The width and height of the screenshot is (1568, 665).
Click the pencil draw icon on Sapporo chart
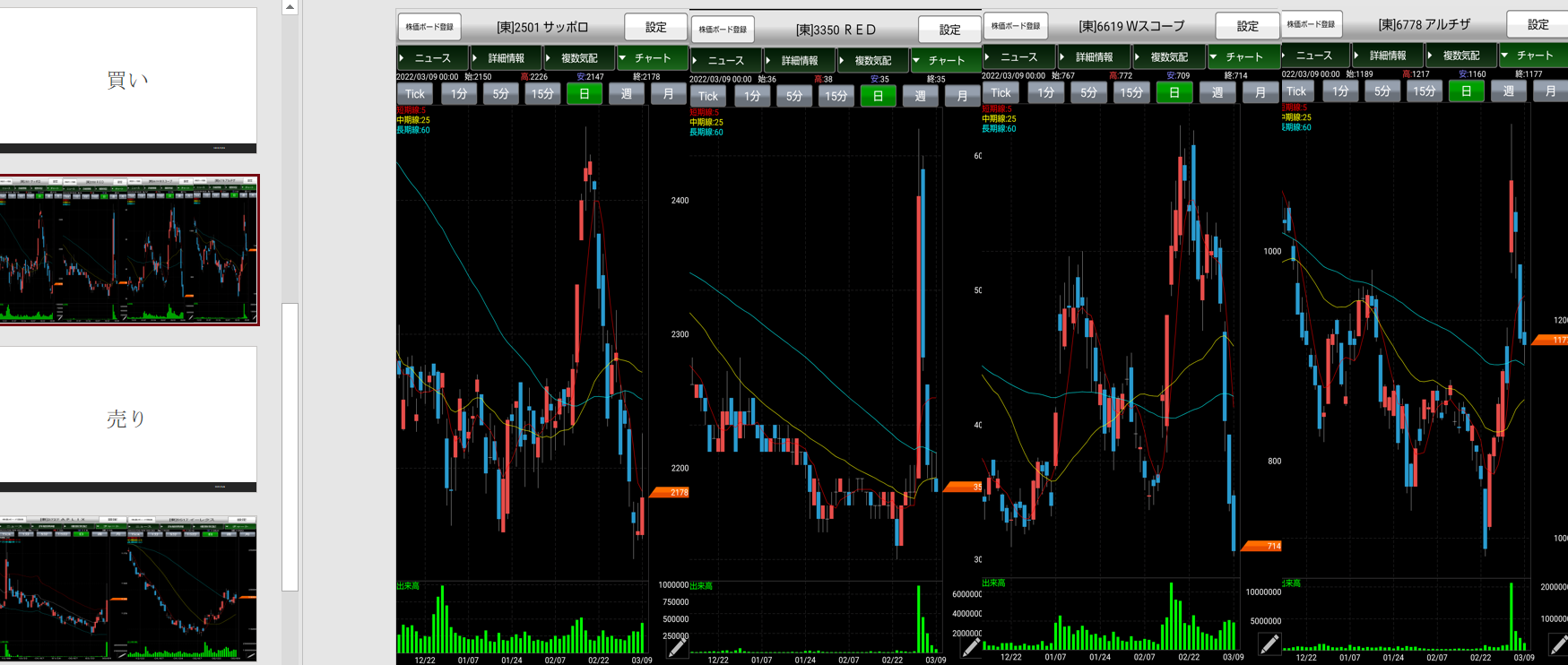pyautogui.click(x=677, y=646)
